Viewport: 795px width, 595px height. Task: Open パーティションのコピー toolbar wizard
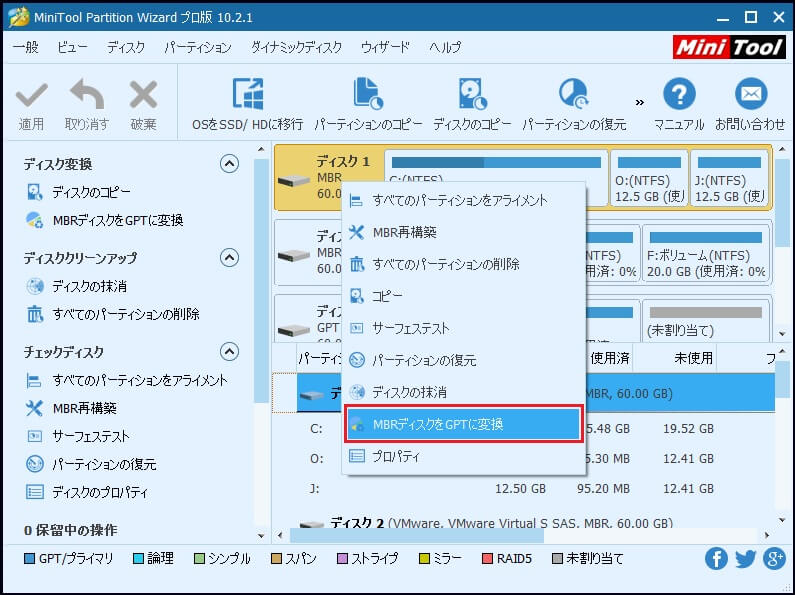(x=368, y=104)
